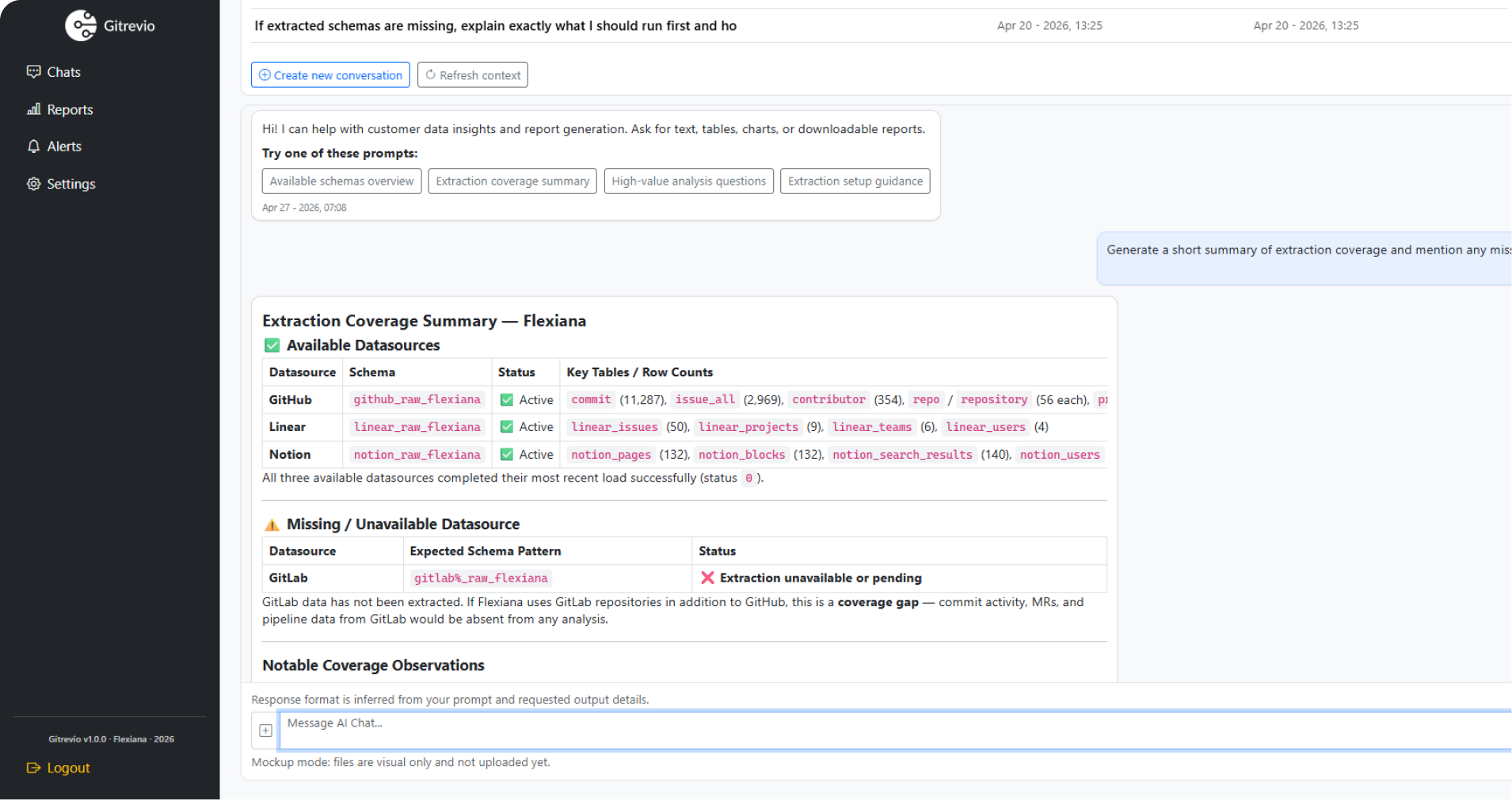This screenshot has width=1512, height=801.
Task: Click the attach file plus icon
Action: pos(265,730)
